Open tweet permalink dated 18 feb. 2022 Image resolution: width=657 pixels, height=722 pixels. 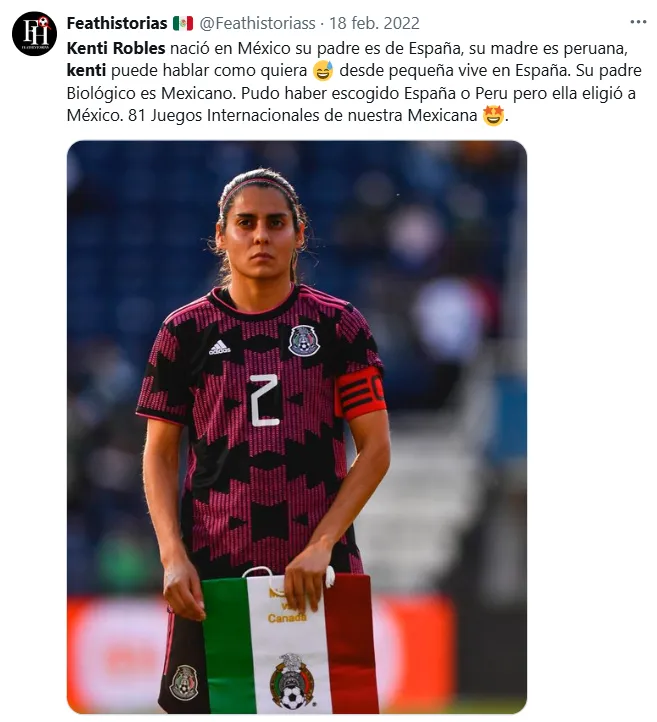tap(374, 23)
